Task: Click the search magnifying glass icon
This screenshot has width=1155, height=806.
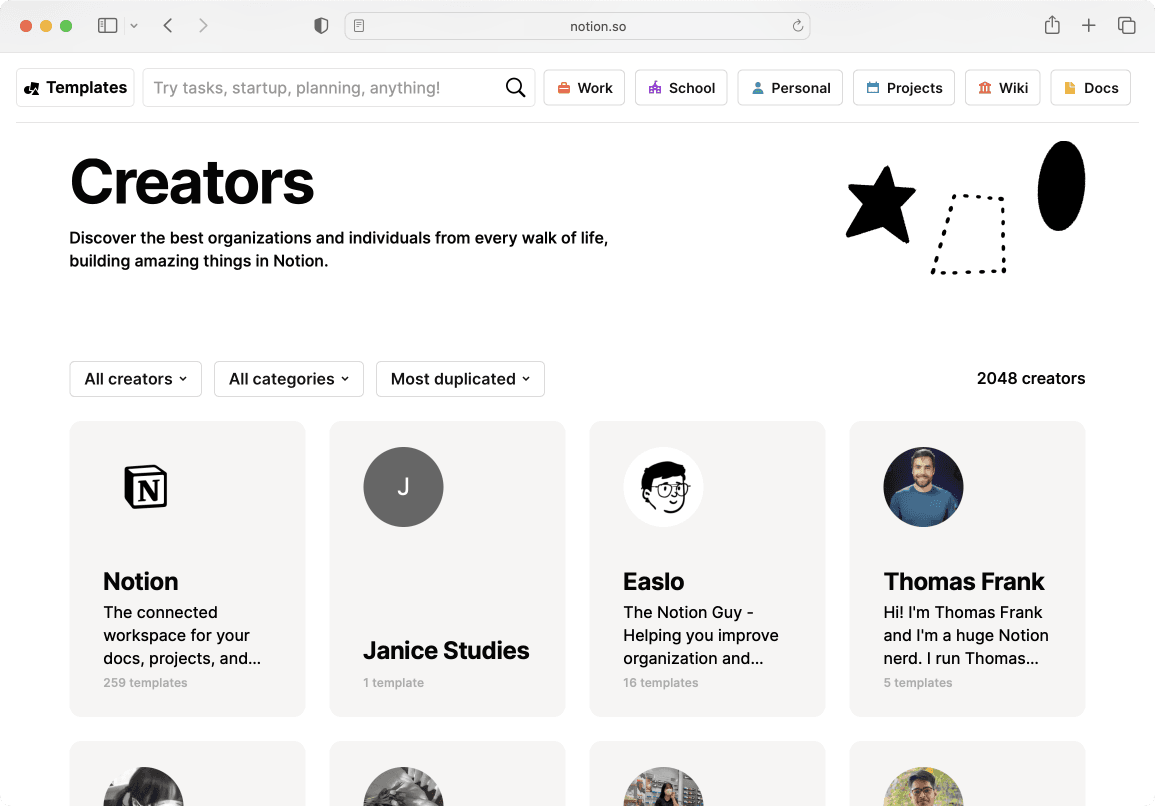Action: point(515,88)
